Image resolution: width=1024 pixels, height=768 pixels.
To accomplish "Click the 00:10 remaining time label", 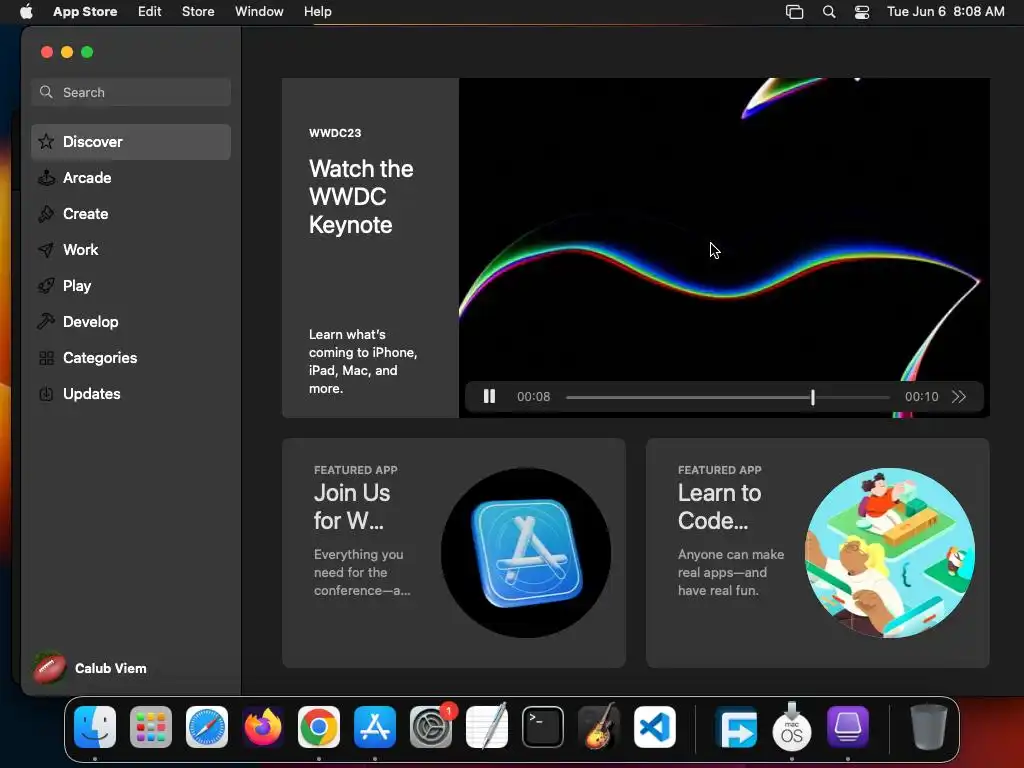I will click(921, 396).
